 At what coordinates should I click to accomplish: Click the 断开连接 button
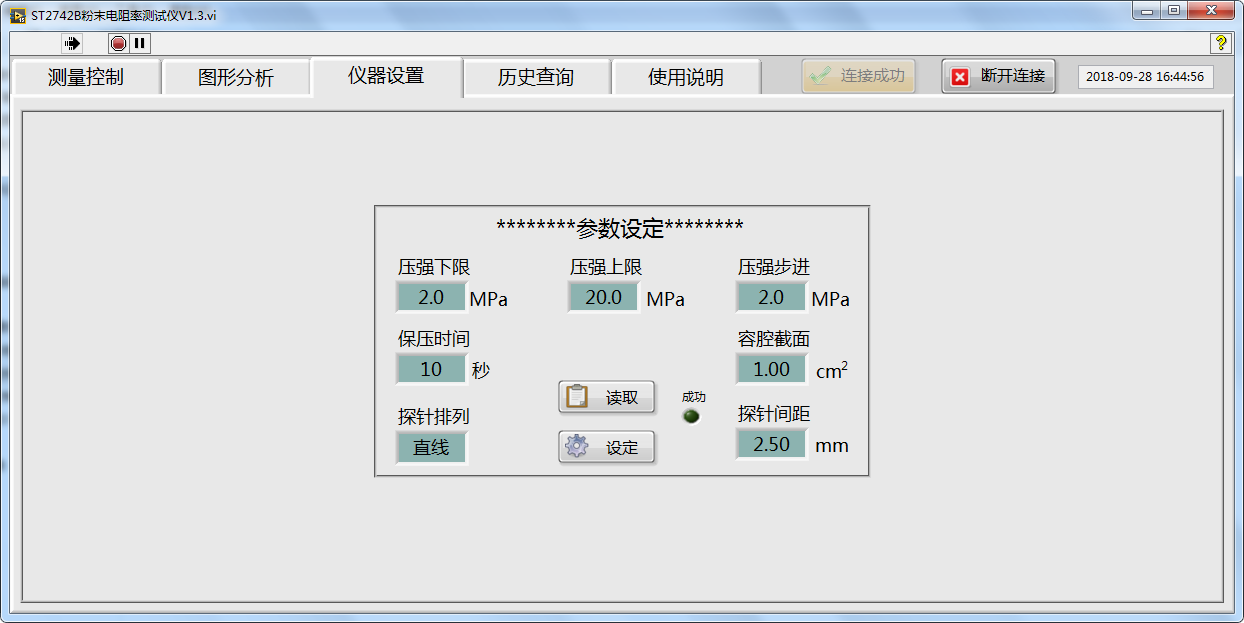[x=998, y=76]
